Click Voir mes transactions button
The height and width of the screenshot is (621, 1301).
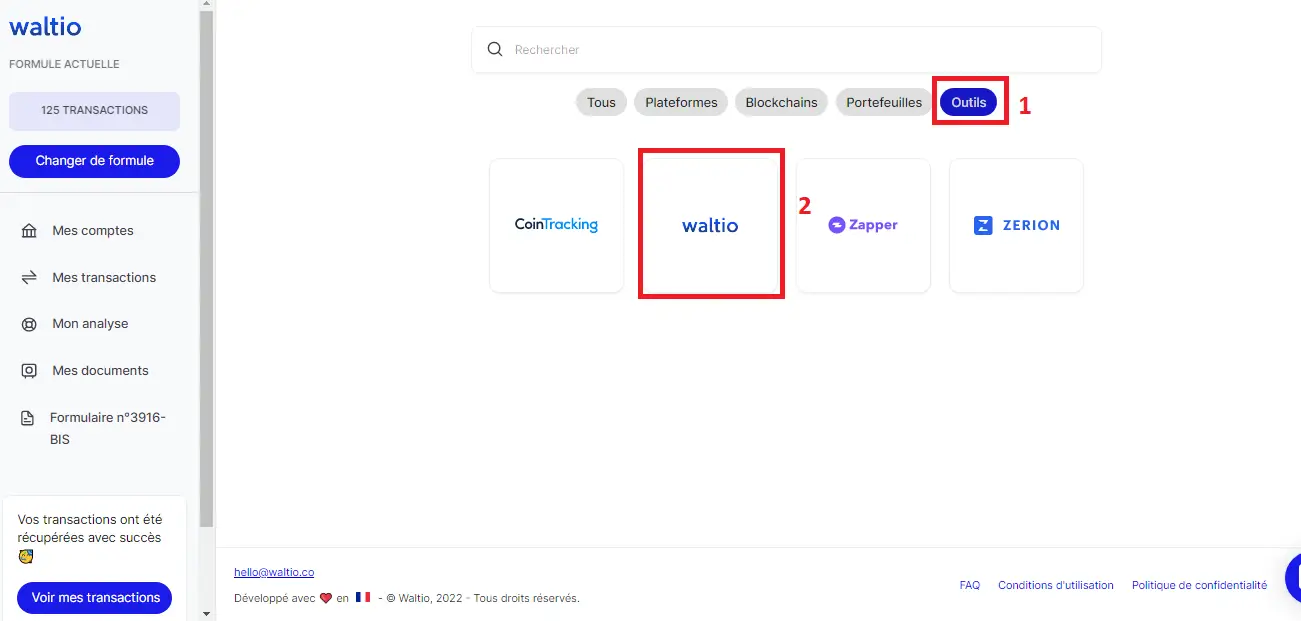[x=95, y=598]
